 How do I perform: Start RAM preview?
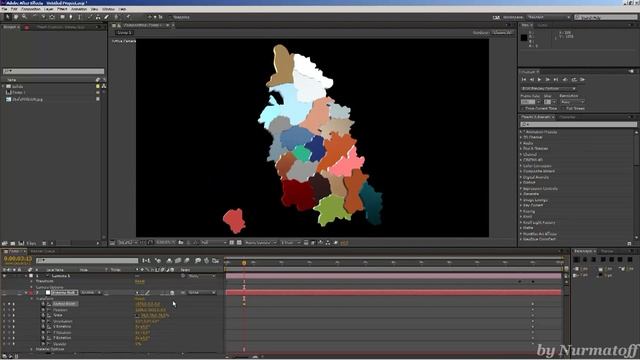point(582,80)
